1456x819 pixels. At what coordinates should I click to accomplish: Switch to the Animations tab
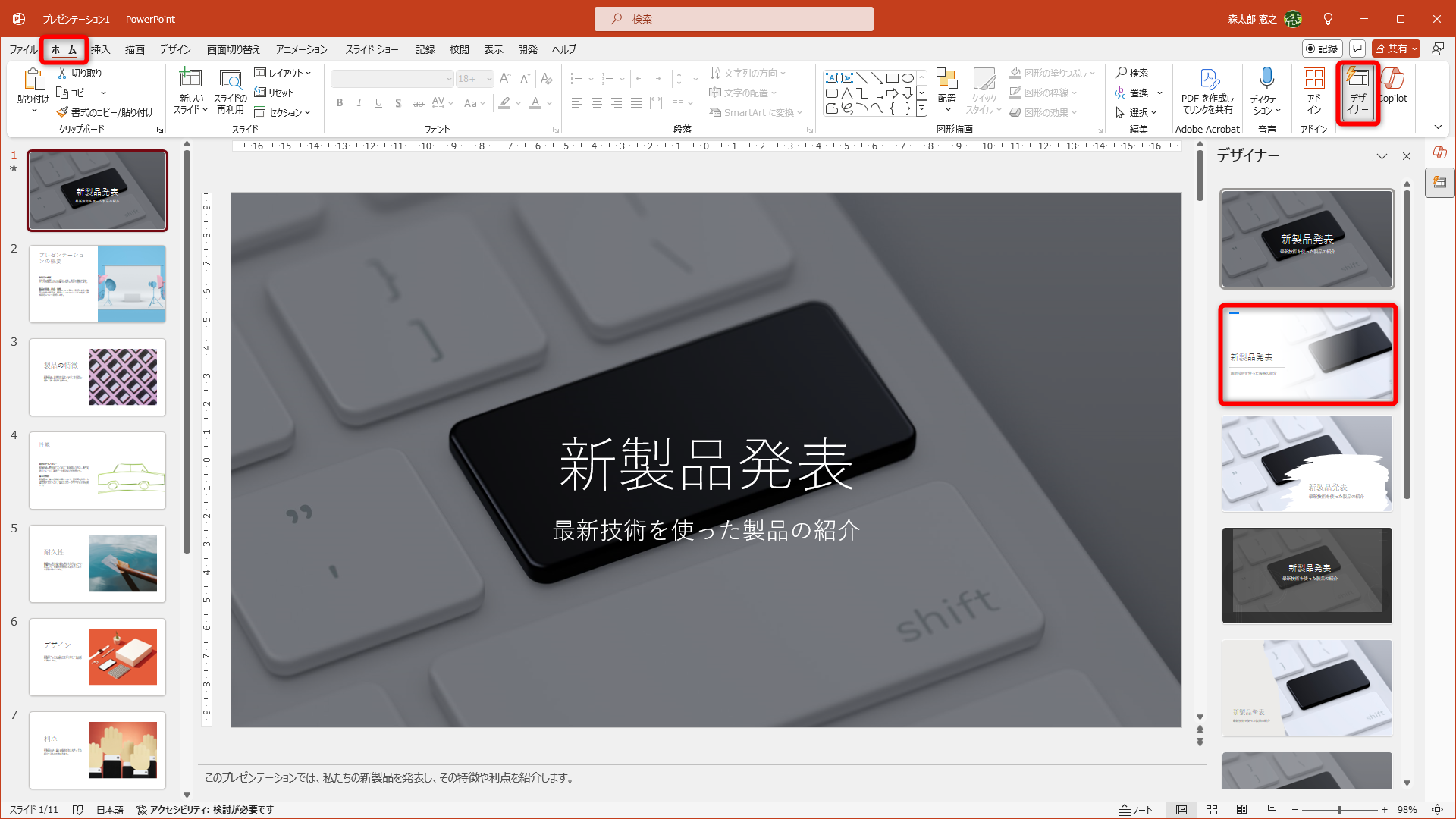point(301,49)
